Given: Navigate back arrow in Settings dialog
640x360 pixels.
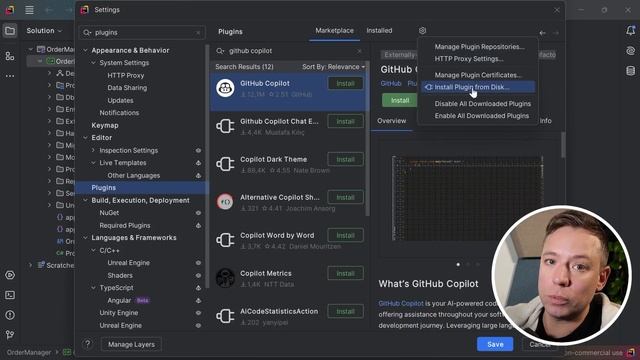Looking at the screenshot, I should point(542,33).
